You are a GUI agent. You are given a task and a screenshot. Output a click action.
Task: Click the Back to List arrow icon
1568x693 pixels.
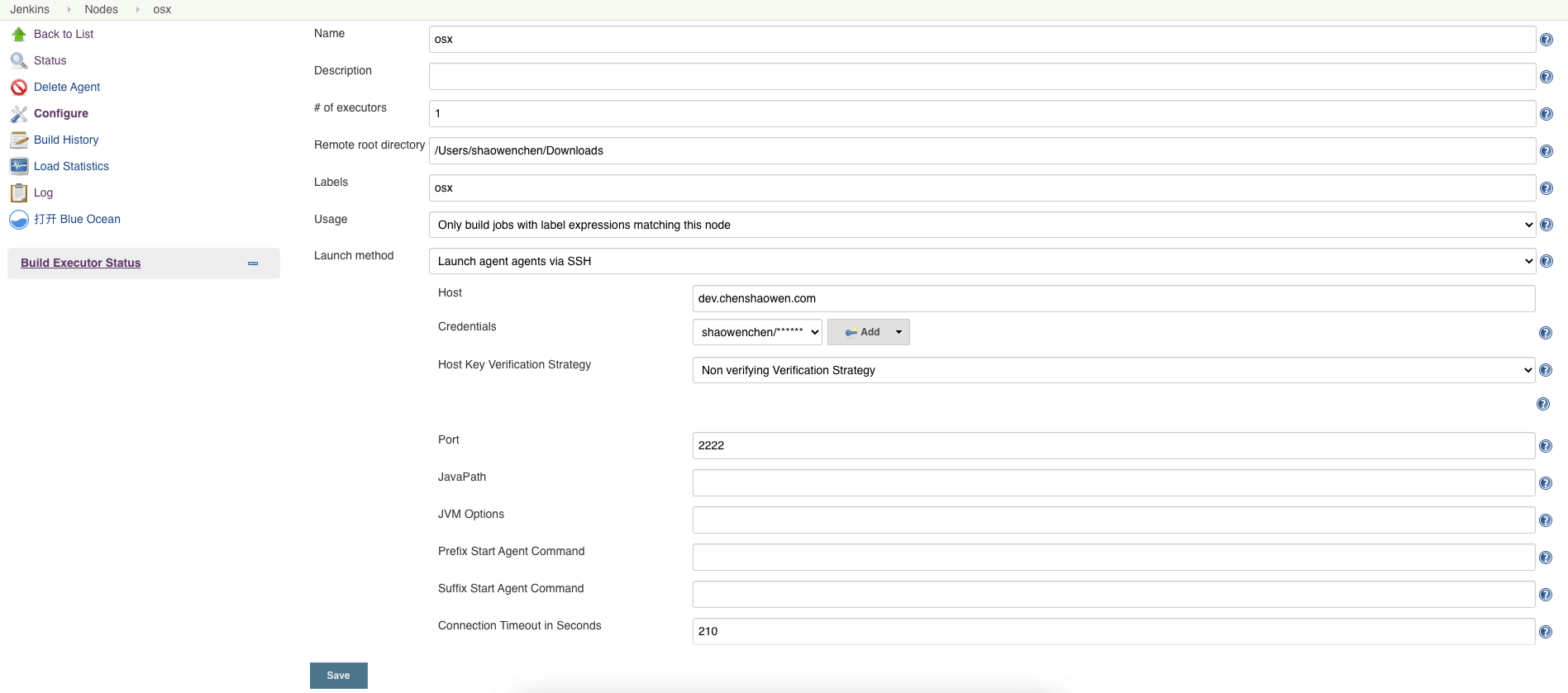pyautogui.click(x=18, y=34)
